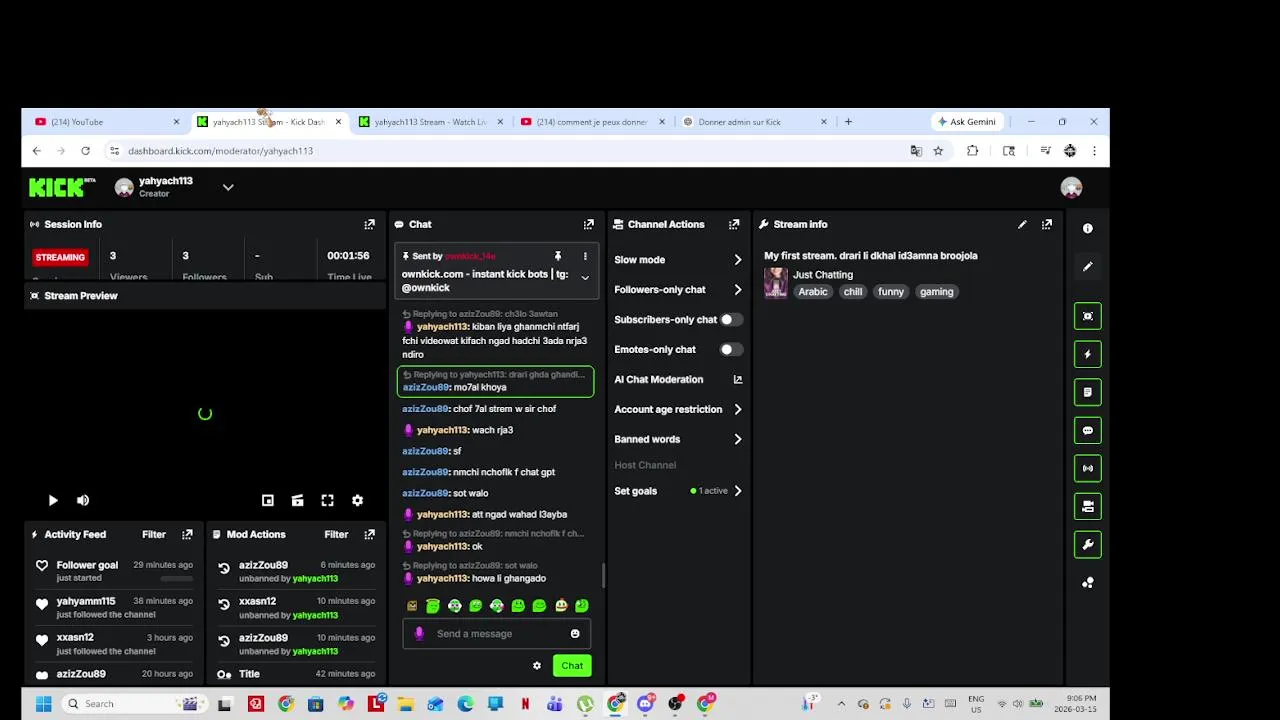Pop out the Activity Feed panel
The image size is (1280, 720).
click(187, 534)
